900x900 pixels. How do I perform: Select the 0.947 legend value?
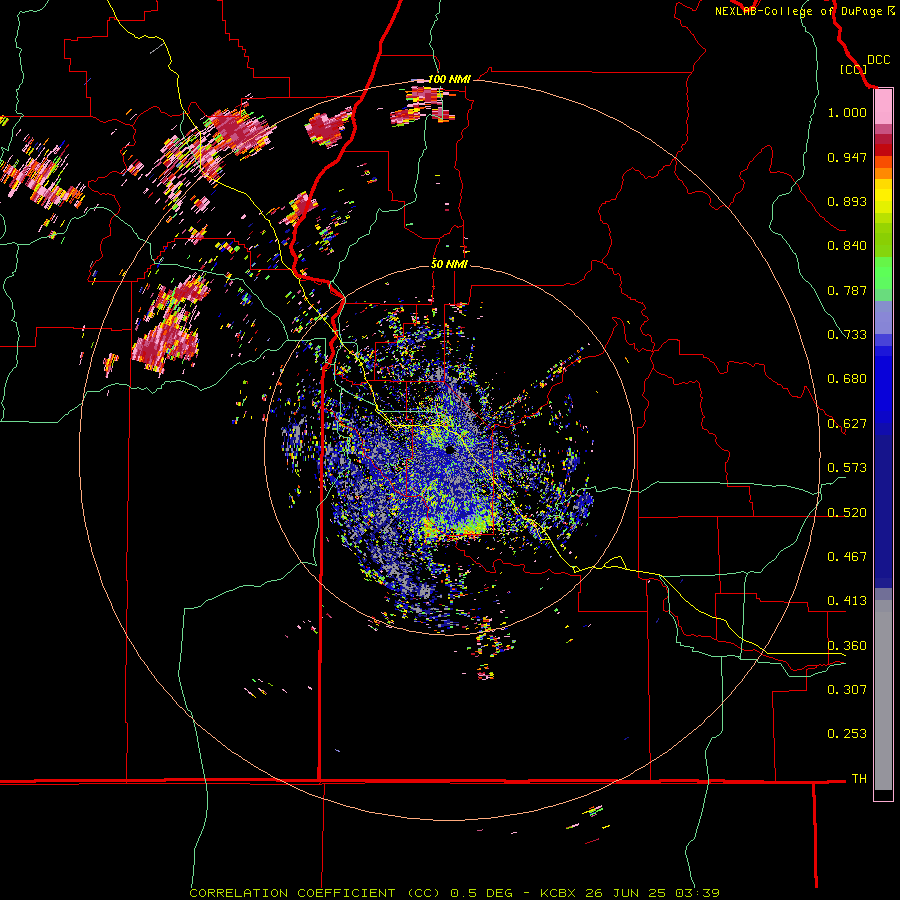pos(847,157)
